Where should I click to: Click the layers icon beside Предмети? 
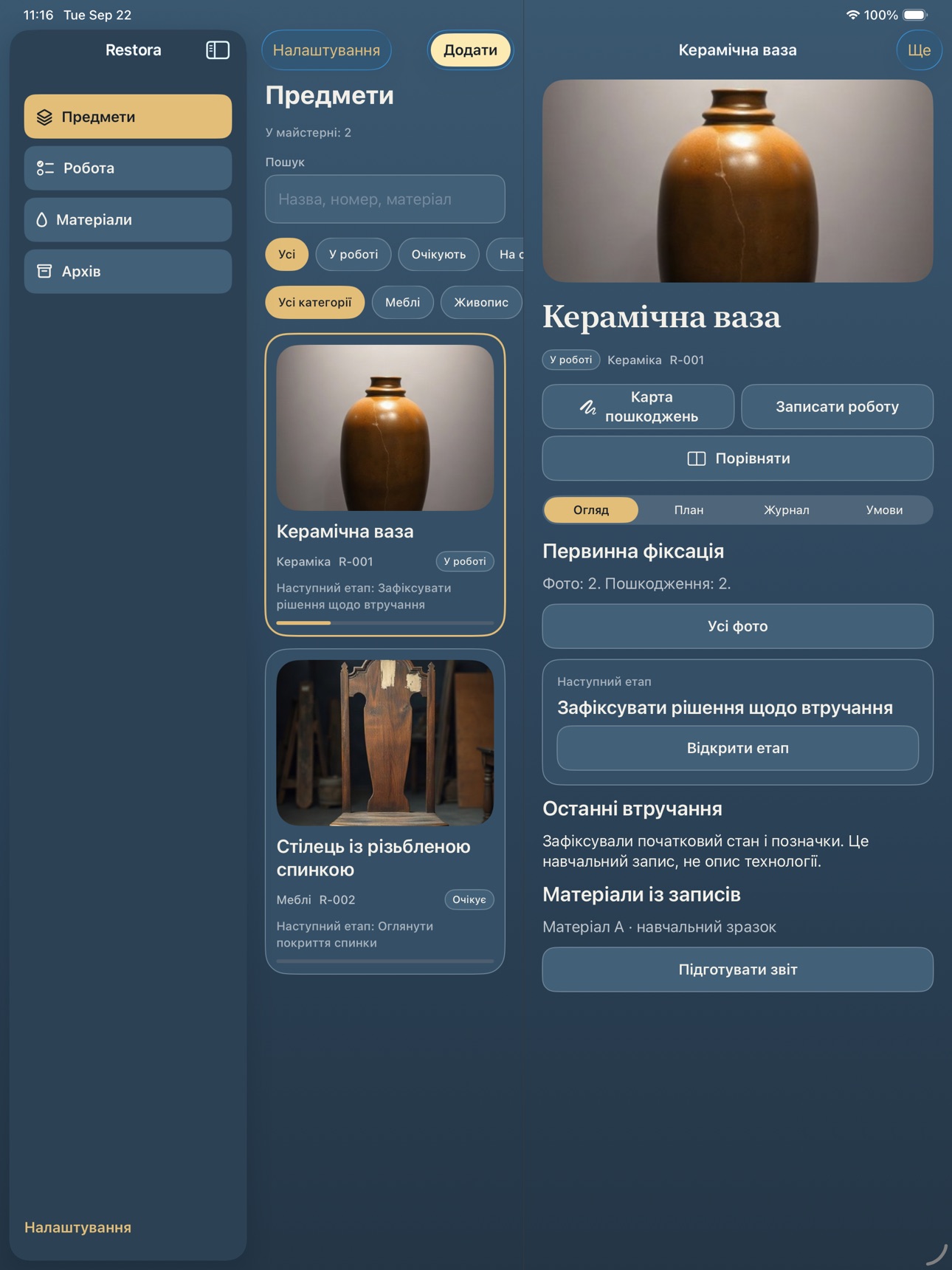pyautogui.click(x=44, y=117)
